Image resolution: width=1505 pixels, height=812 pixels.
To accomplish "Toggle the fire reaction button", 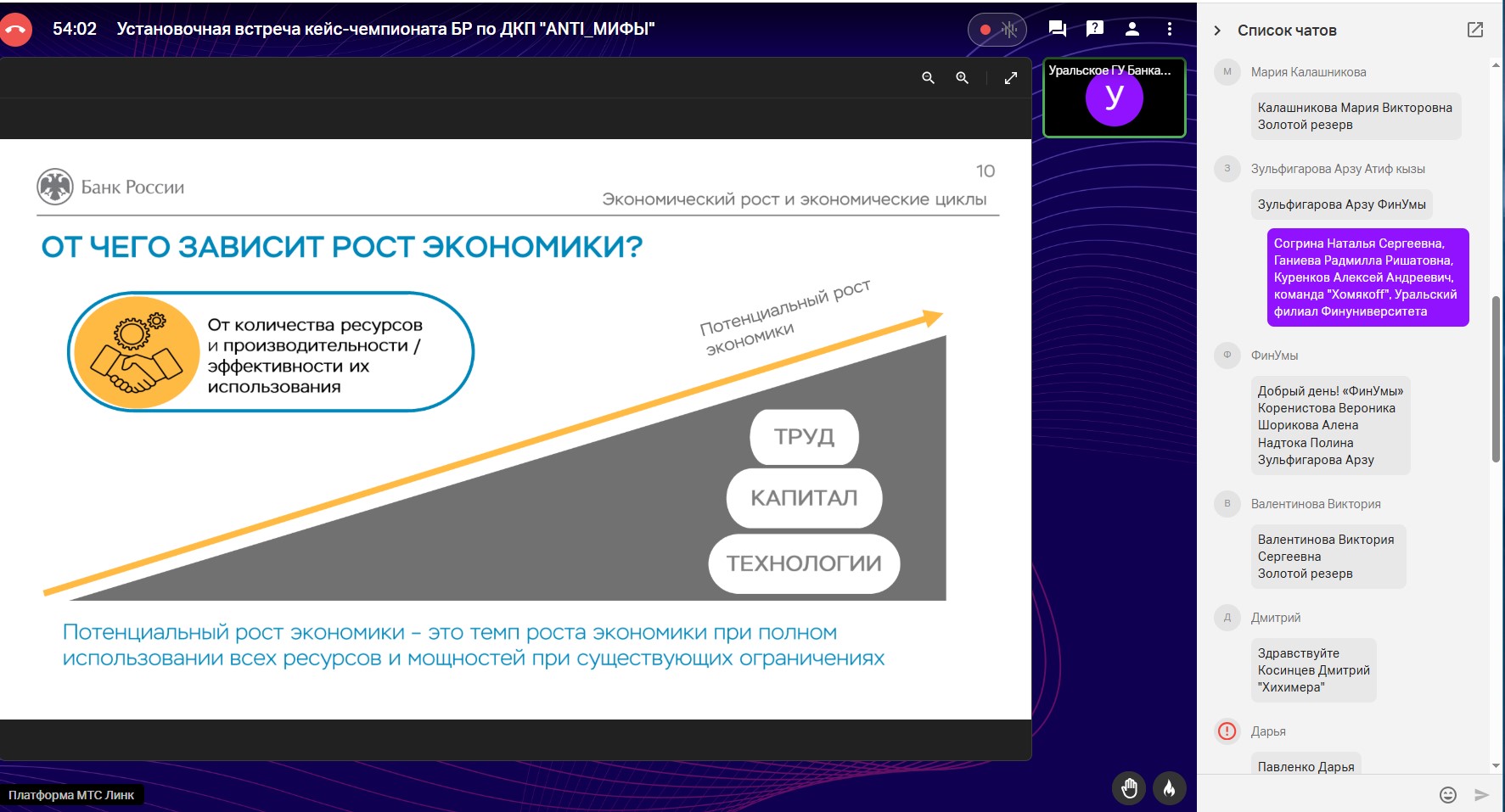I will coord(1169,788).
